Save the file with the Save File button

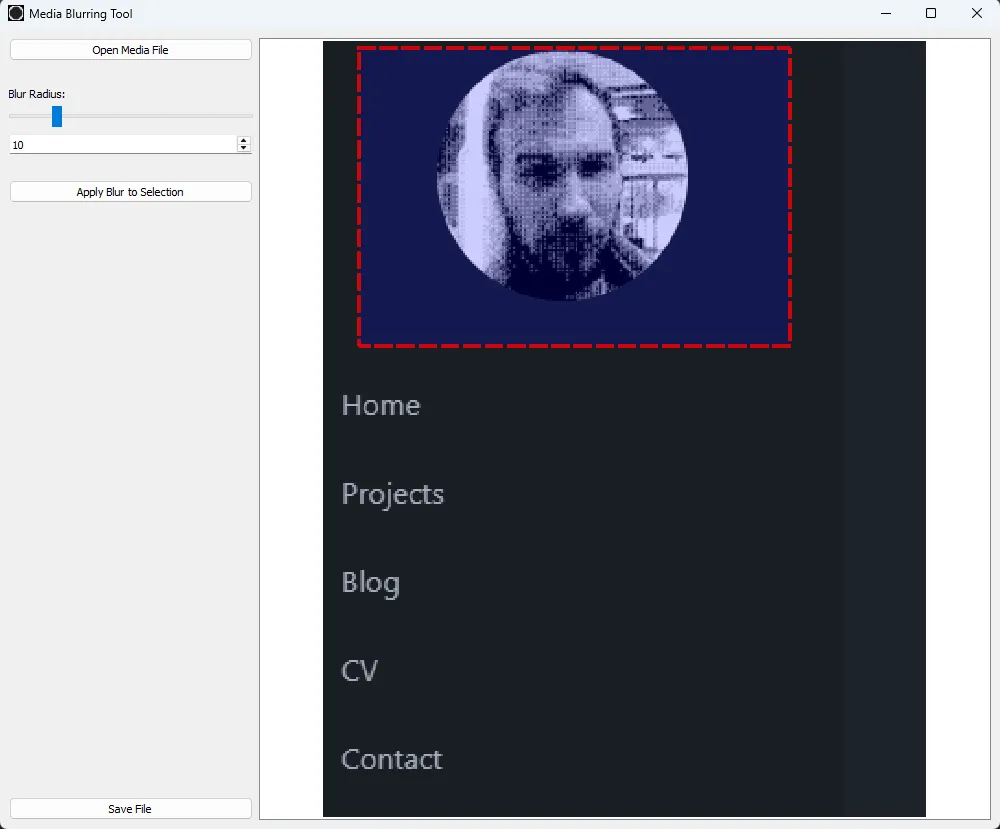(x=131, y=809)
